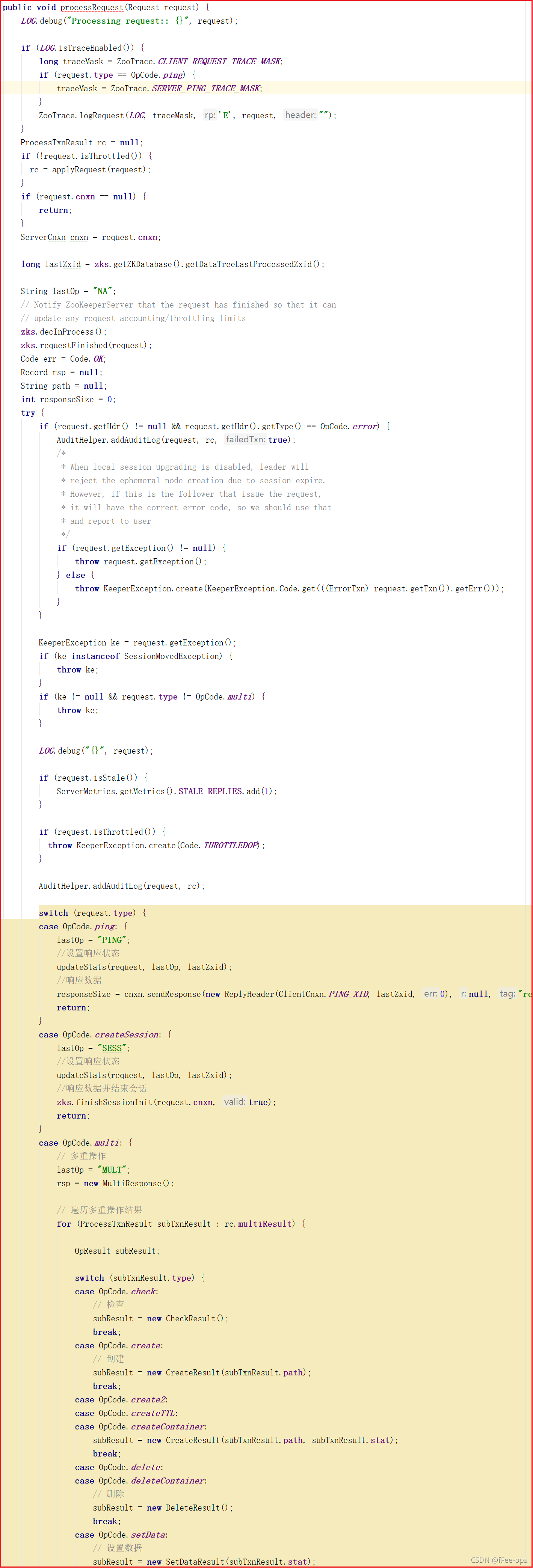The width and height of the screenshot is (533, 1568).
Task: Click the line lastOp = "PING";
Action: pyautogui.click(x=94, y=941)
